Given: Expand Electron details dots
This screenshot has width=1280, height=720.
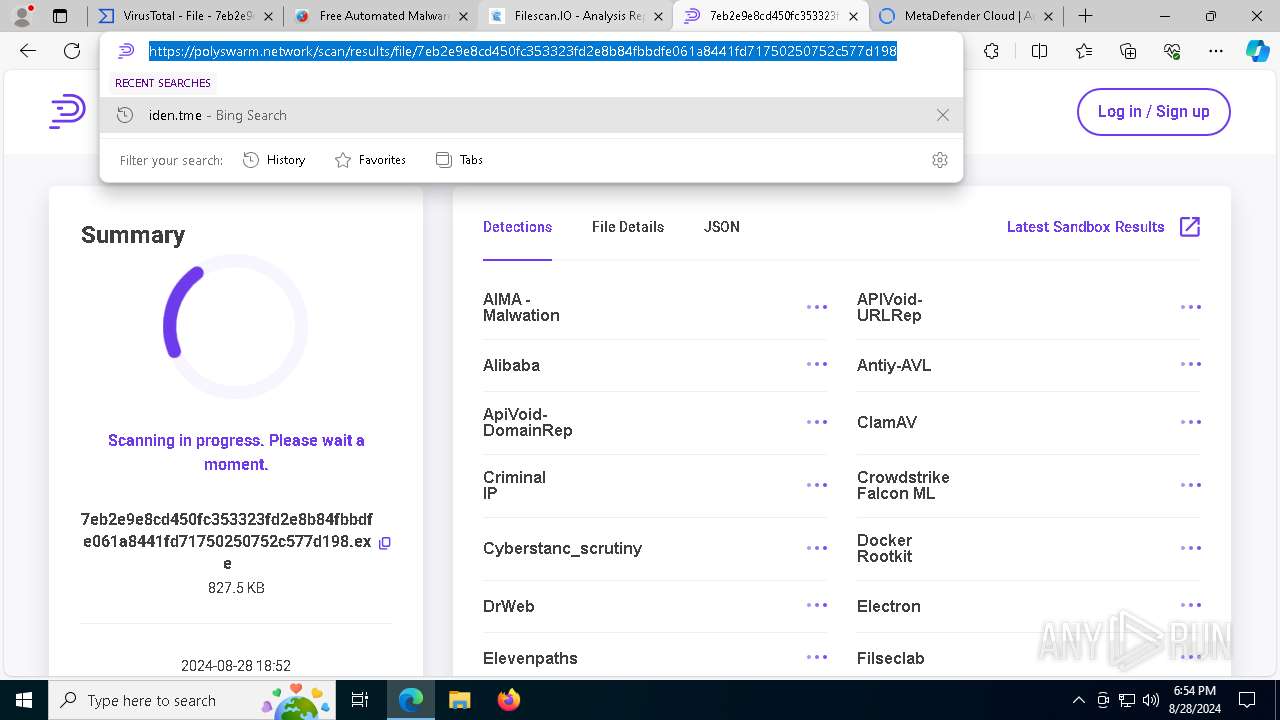Looking at the screenshot, I should [x=1190, y=606].
